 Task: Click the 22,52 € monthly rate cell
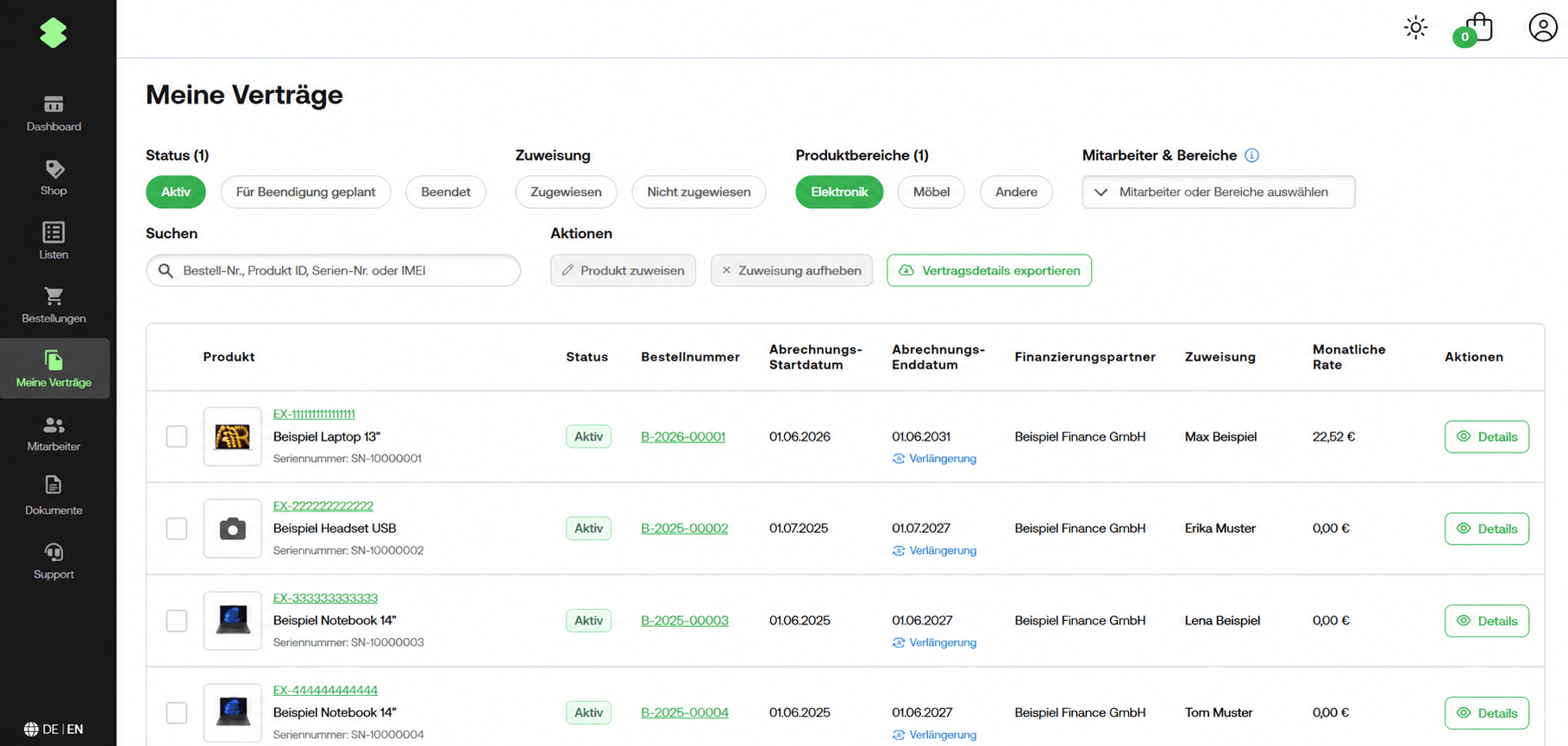pos(1333,436)
